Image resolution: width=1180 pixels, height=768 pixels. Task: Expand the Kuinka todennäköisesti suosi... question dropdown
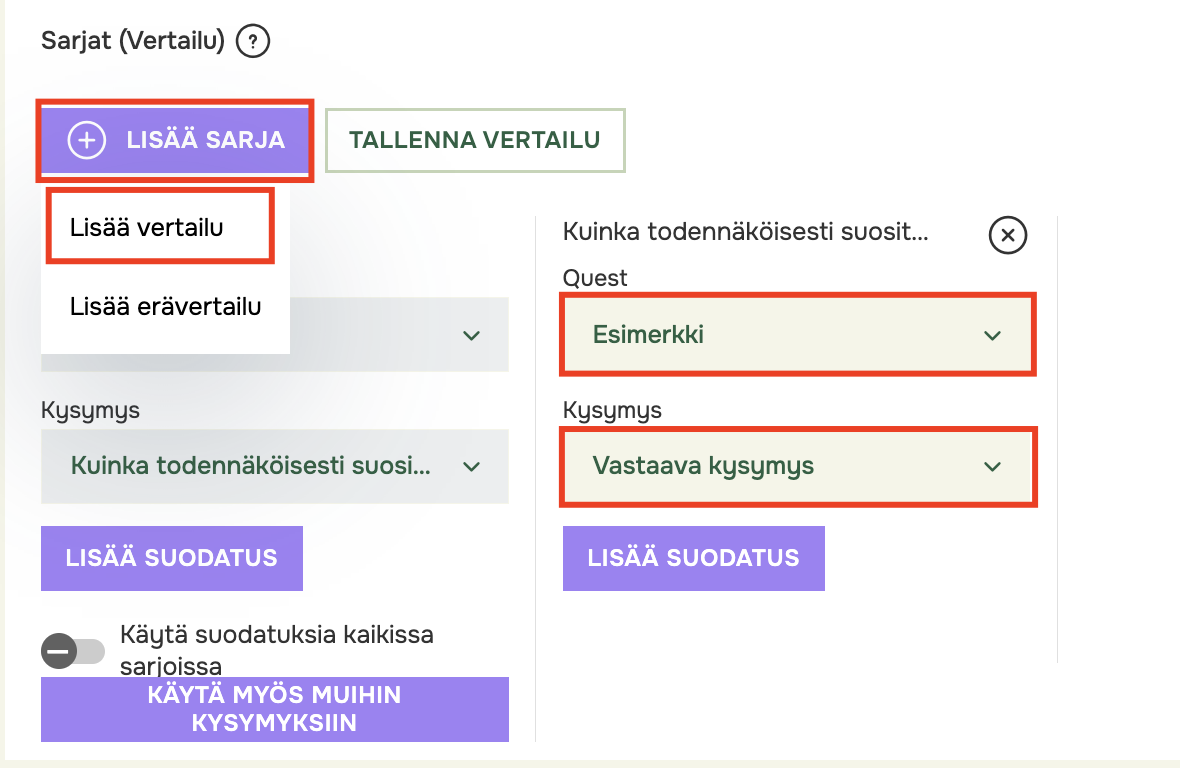coord(275,466)
